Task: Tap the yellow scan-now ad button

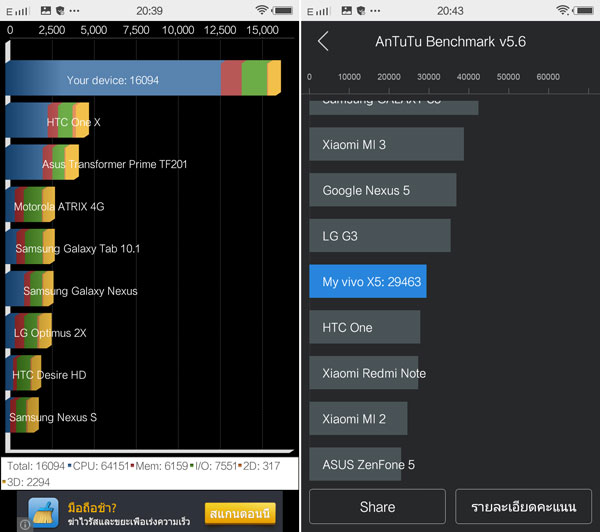Action: [x=240, y=513]
